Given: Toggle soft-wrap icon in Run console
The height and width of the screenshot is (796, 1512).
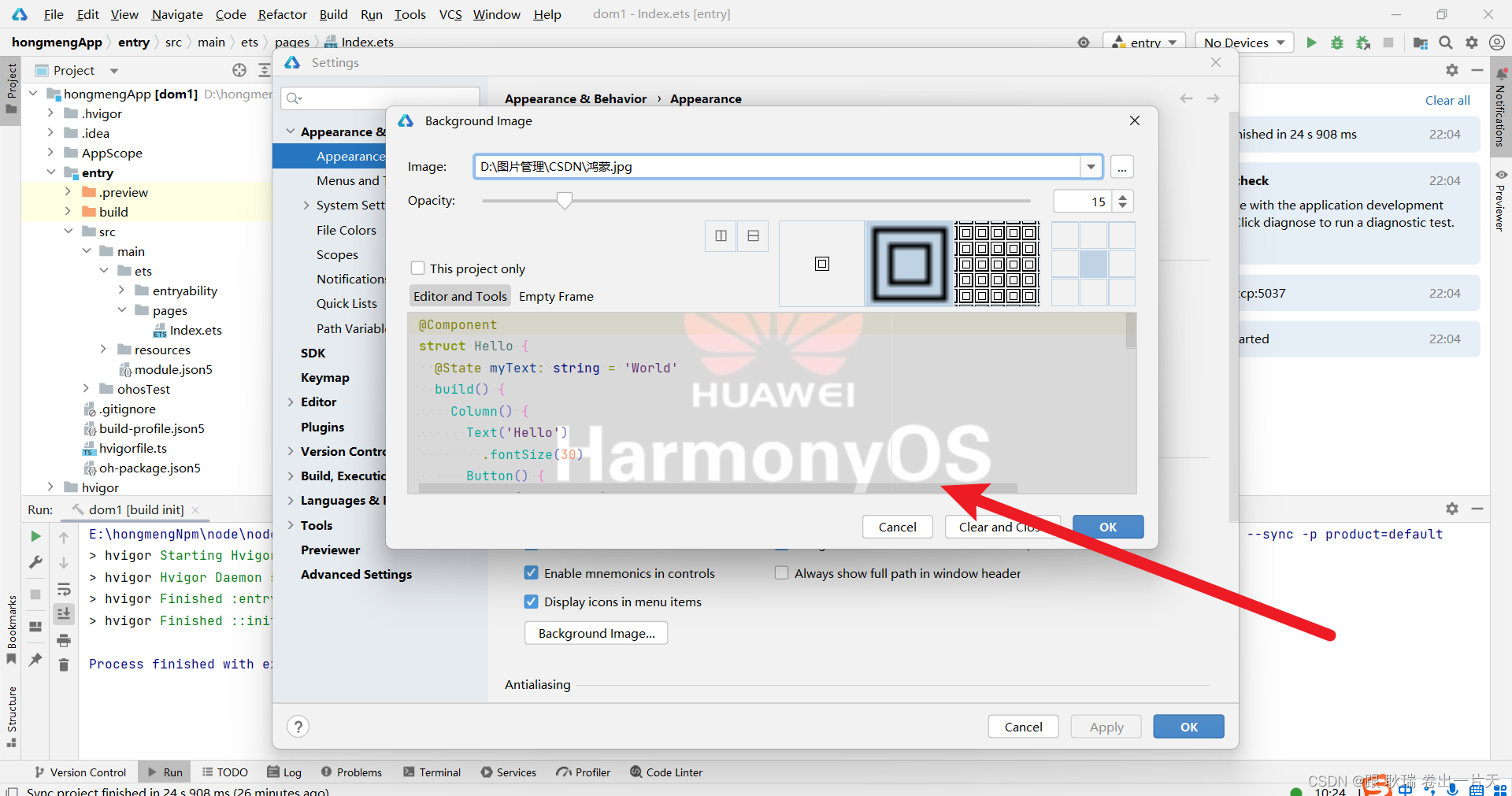Looking at the screenshot, I should pos(64,589).
